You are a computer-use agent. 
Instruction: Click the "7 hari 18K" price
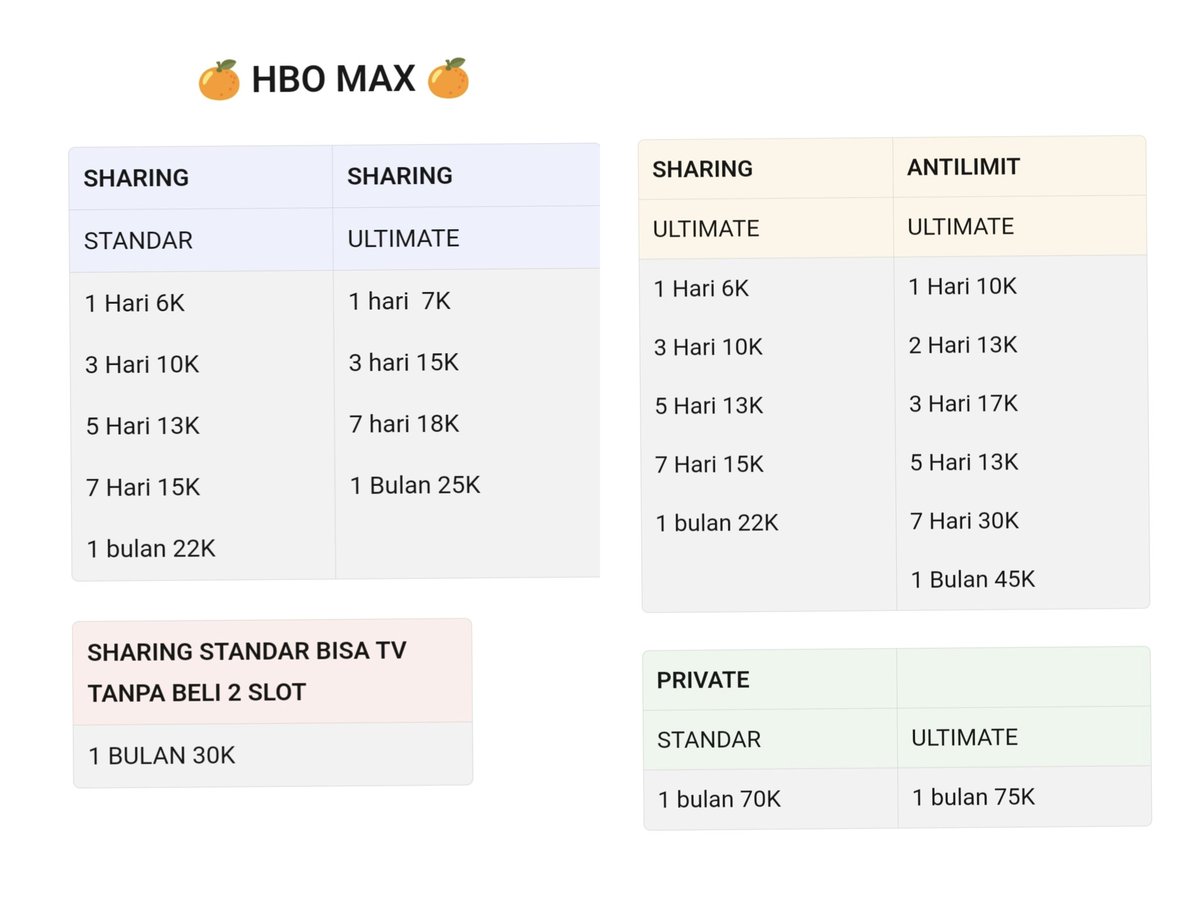point(403,424)
